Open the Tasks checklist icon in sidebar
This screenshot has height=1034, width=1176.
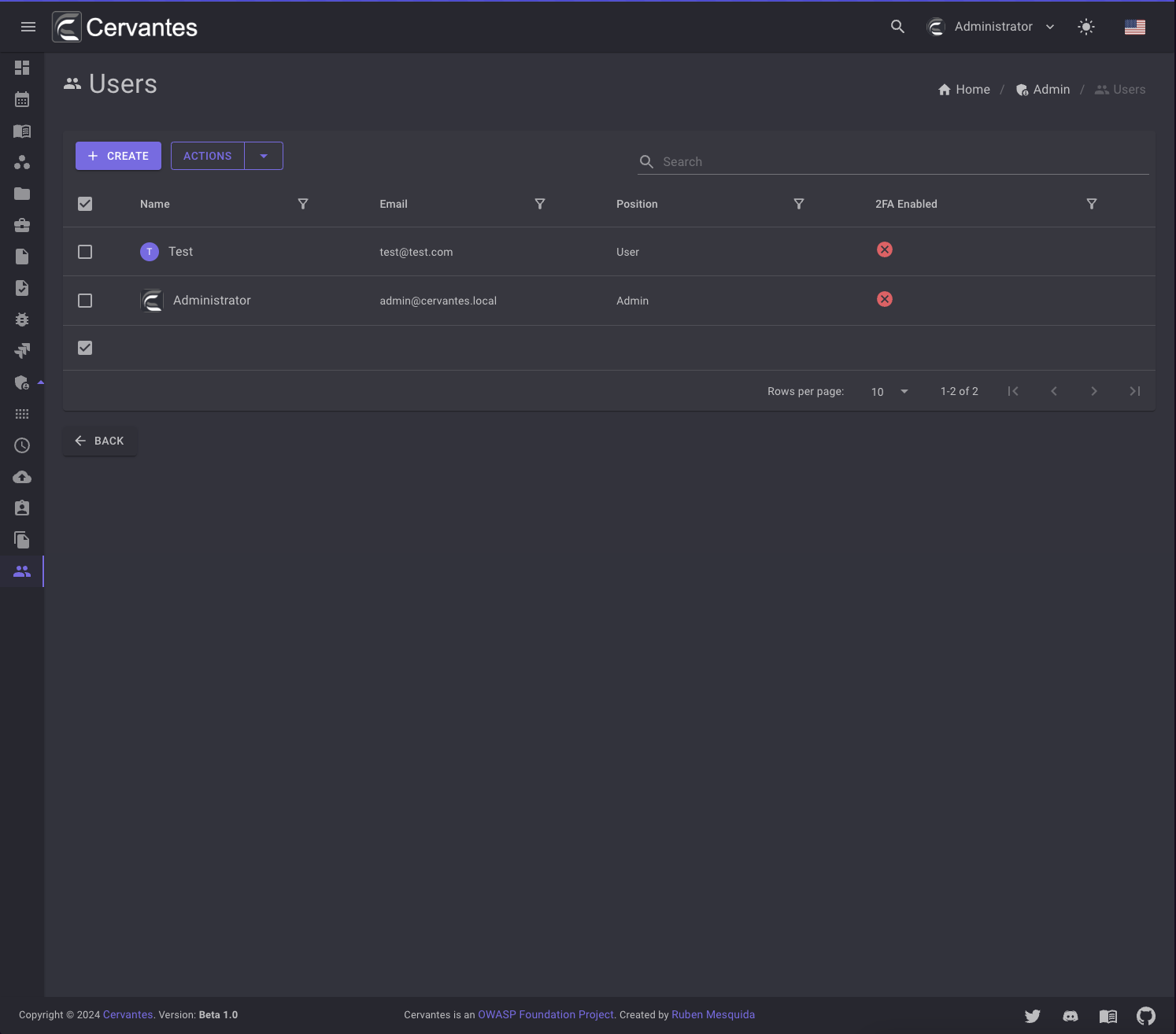(22, 288)
